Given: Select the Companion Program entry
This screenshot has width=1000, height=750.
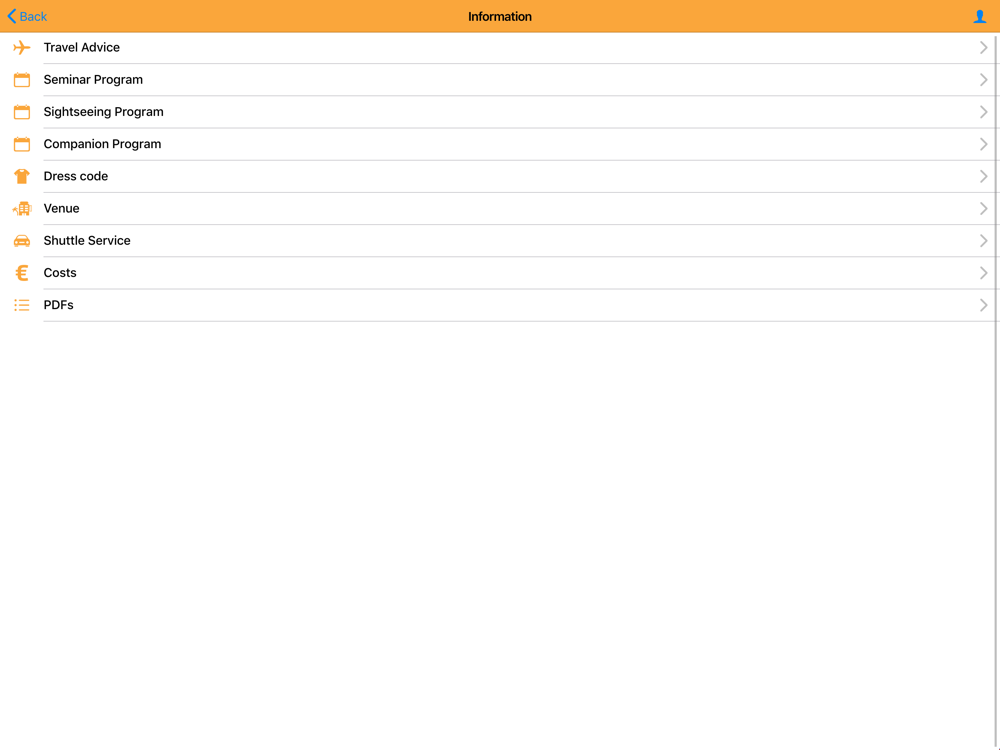Looking at the screenshot, I should pos(500,144).
